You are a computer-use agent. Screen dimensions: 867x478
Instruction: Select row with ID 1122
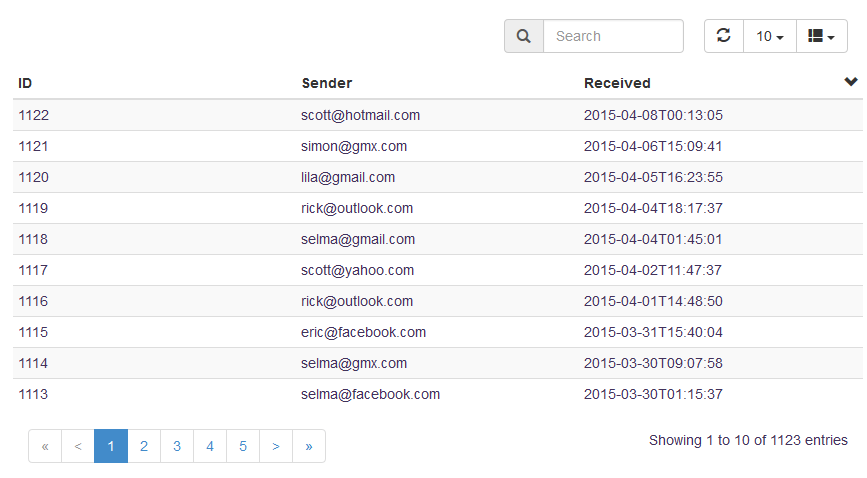tap(437, 115)
